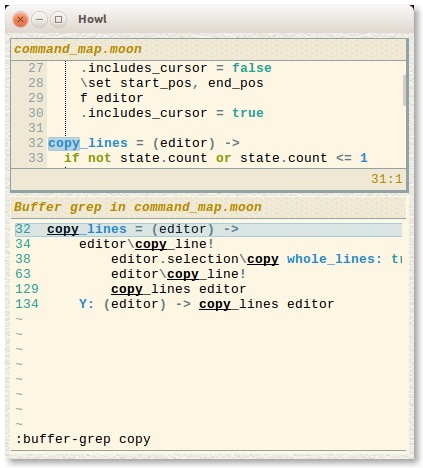Click the command_map.moon editor title

coord(78,49)
